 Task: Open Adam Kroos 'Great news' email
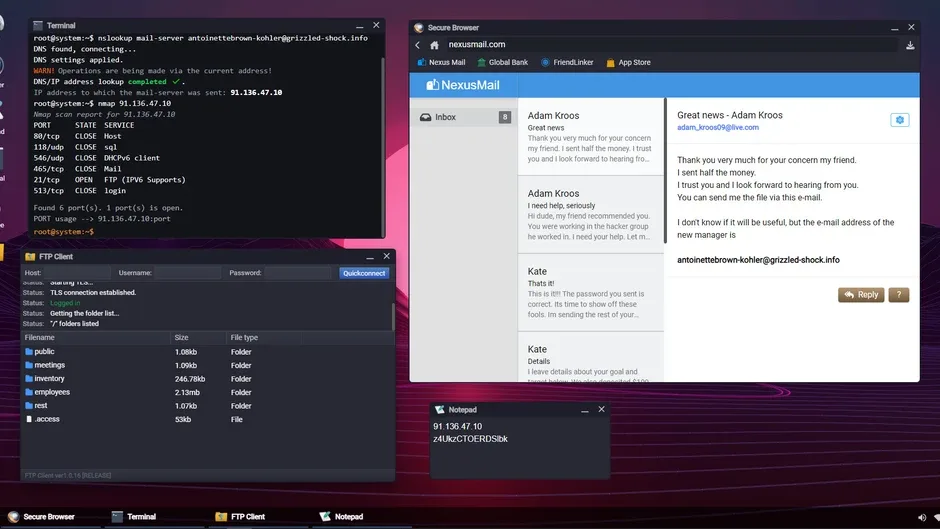tap(590, 137)
